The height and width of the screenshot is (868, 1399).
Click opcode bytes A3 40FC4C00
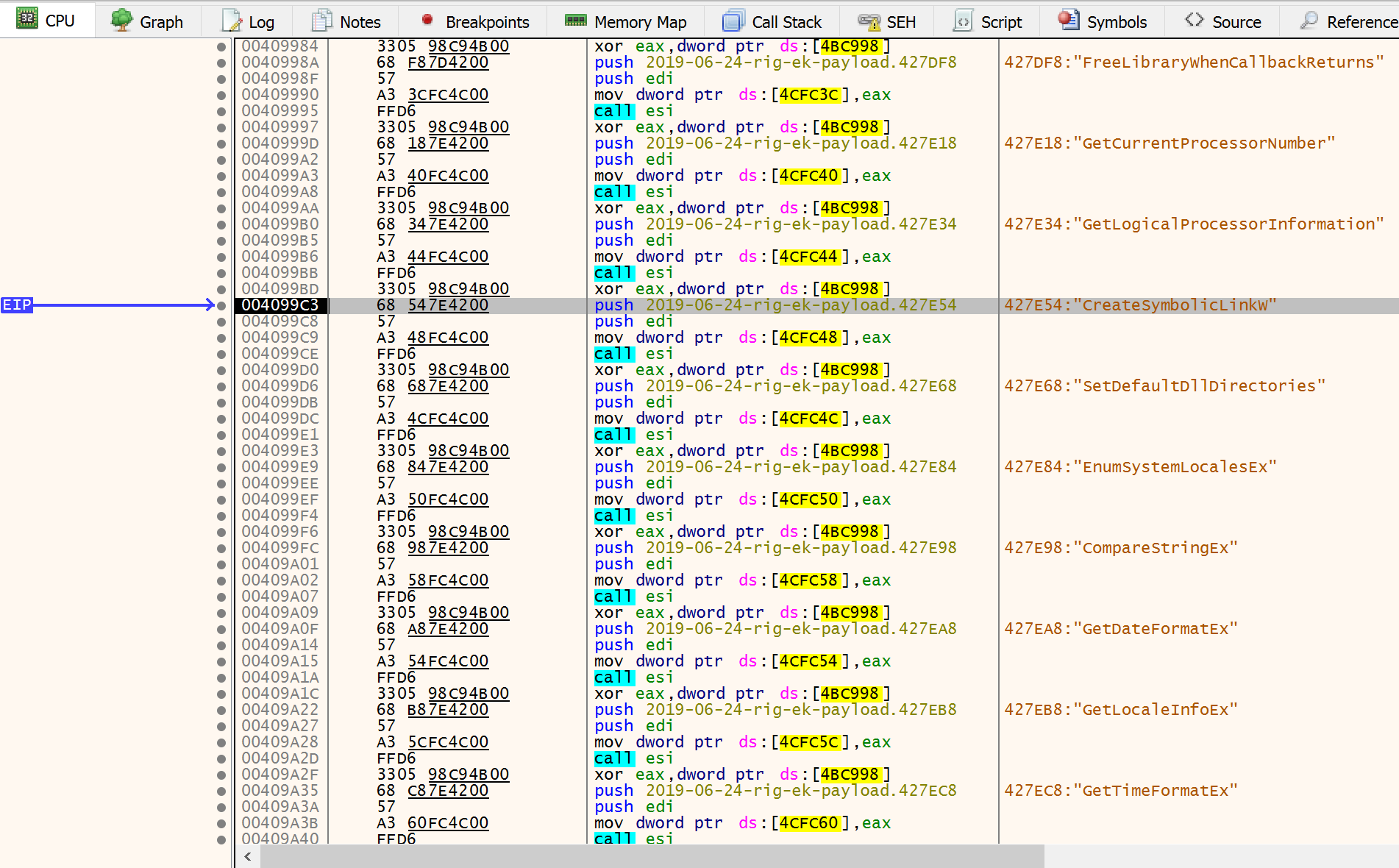pos(432,176)
